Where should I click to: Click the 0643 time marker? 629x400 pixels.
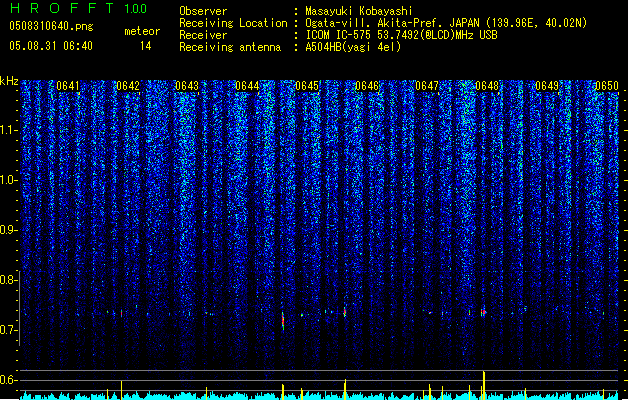point(187,86)
